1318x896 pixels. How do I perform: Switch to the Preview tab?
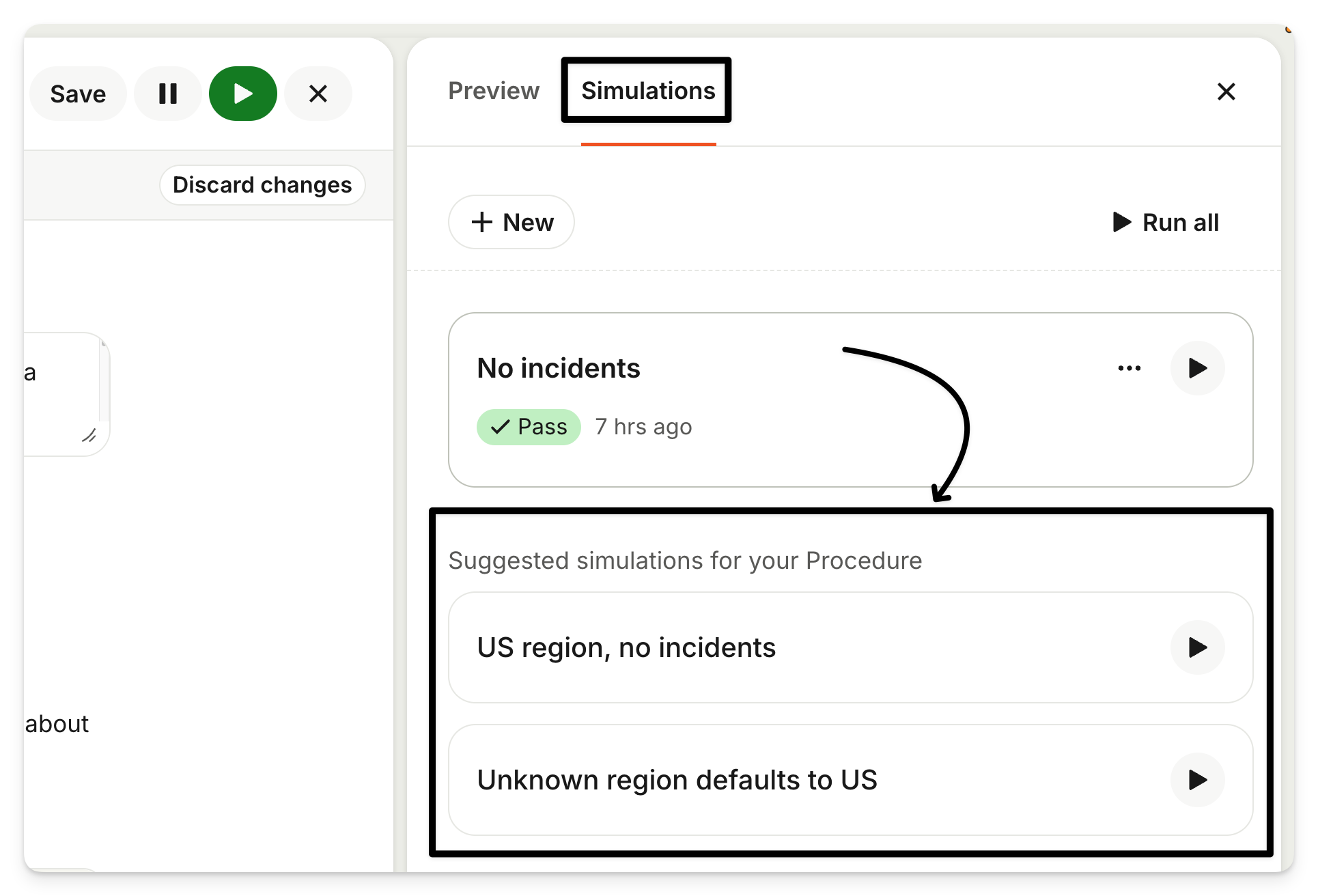click(x=494, y=91)
